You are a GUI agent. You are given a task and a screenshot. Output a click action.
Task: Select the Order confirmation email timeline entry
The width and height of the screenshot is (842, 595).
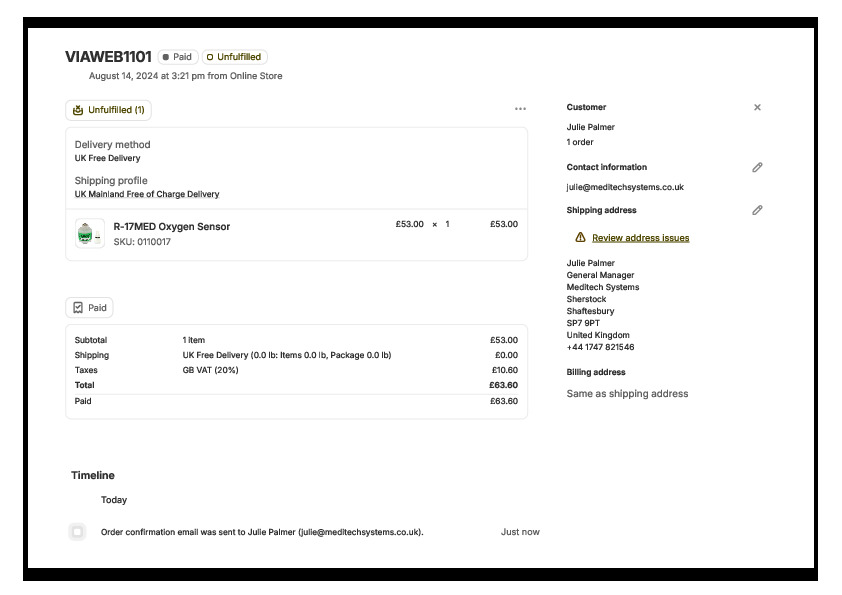click(x=262, y=532)
